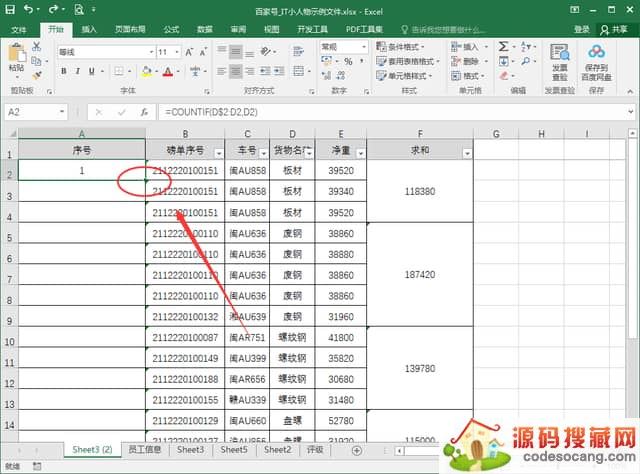The image size is (640, 474).
Task: Click the 登录 login link
Action: [582, 30]
